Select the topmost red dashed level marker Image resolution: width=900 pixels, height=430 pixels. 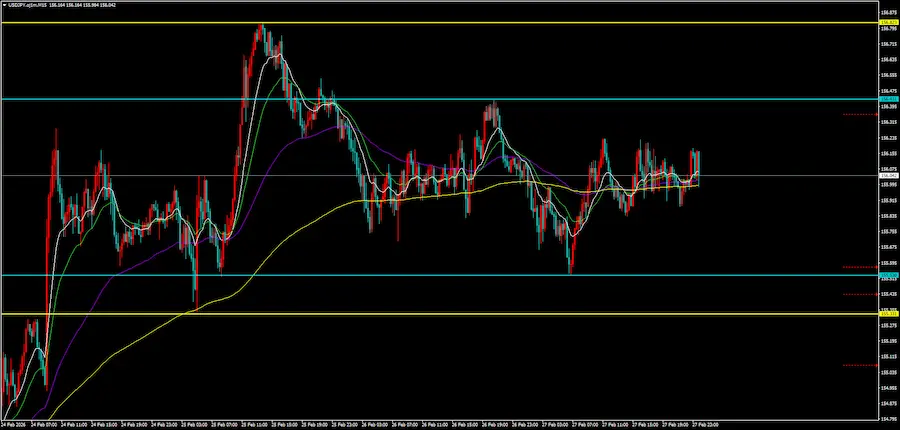point(859,114)
